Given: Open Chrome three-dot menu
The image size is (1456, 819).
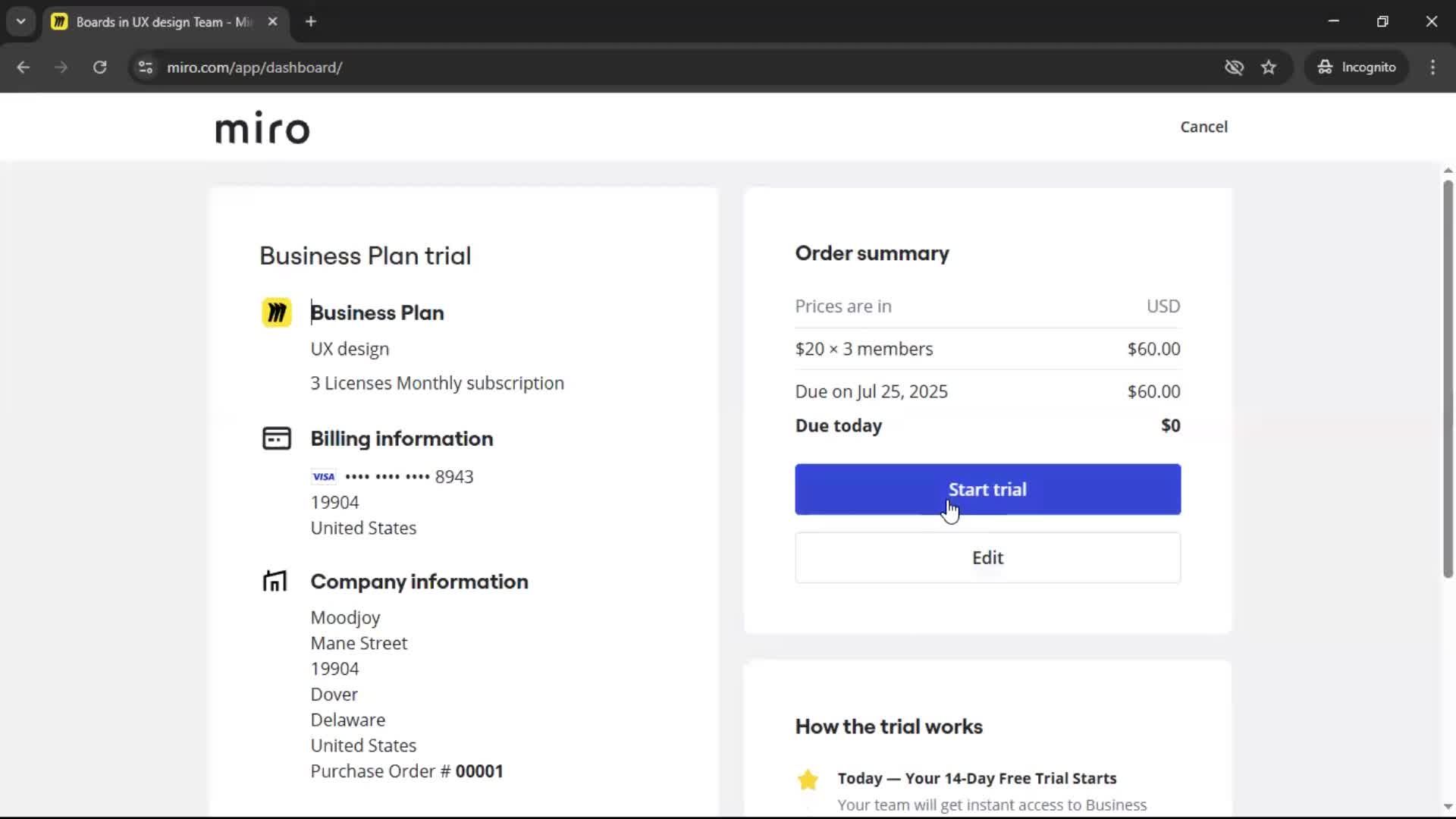Looking at the screenshot, I should (x=1432, y=67).
